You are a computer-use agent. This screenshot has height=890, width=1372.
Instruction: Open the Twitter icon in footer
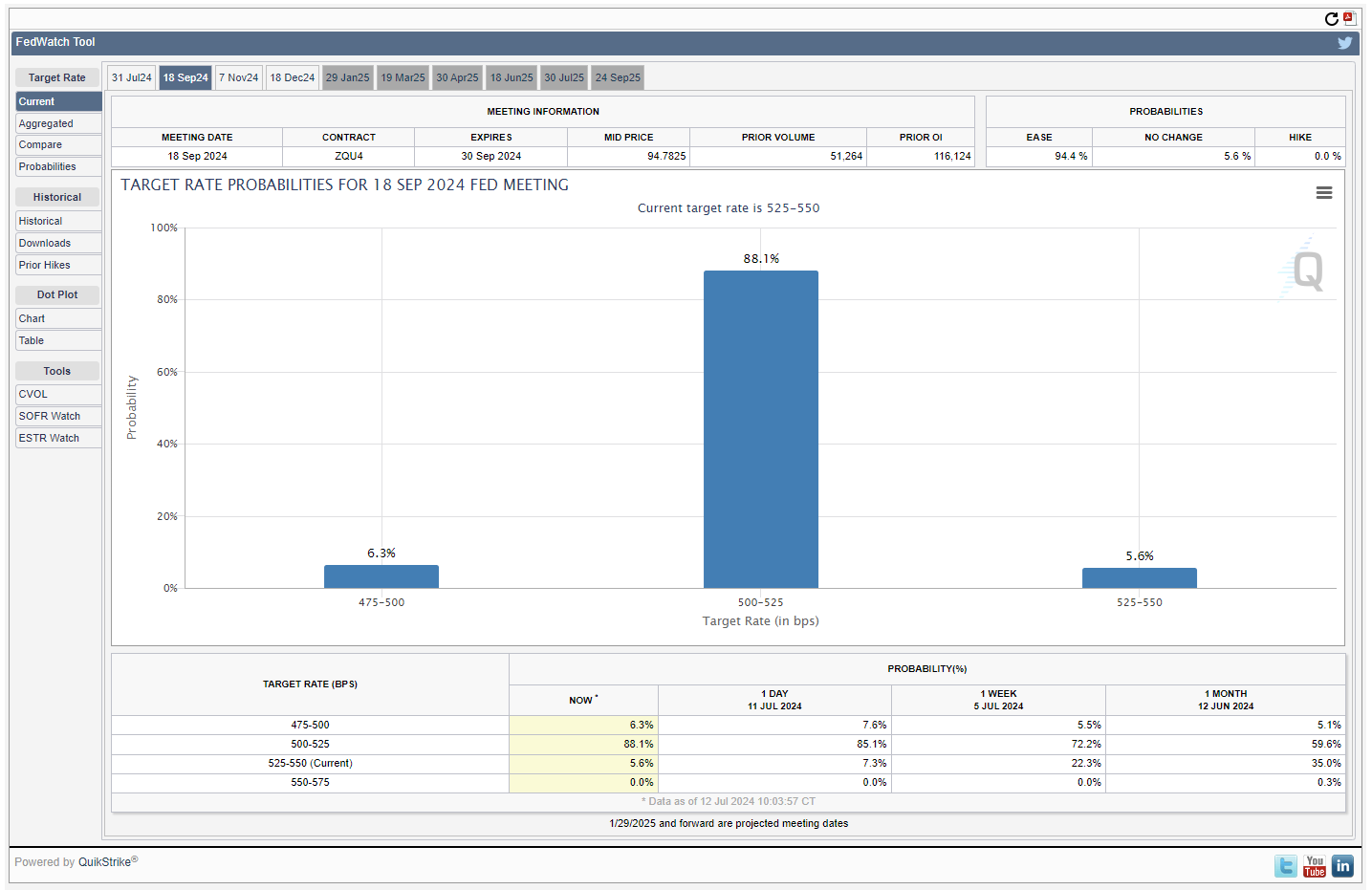[1286, 866]
